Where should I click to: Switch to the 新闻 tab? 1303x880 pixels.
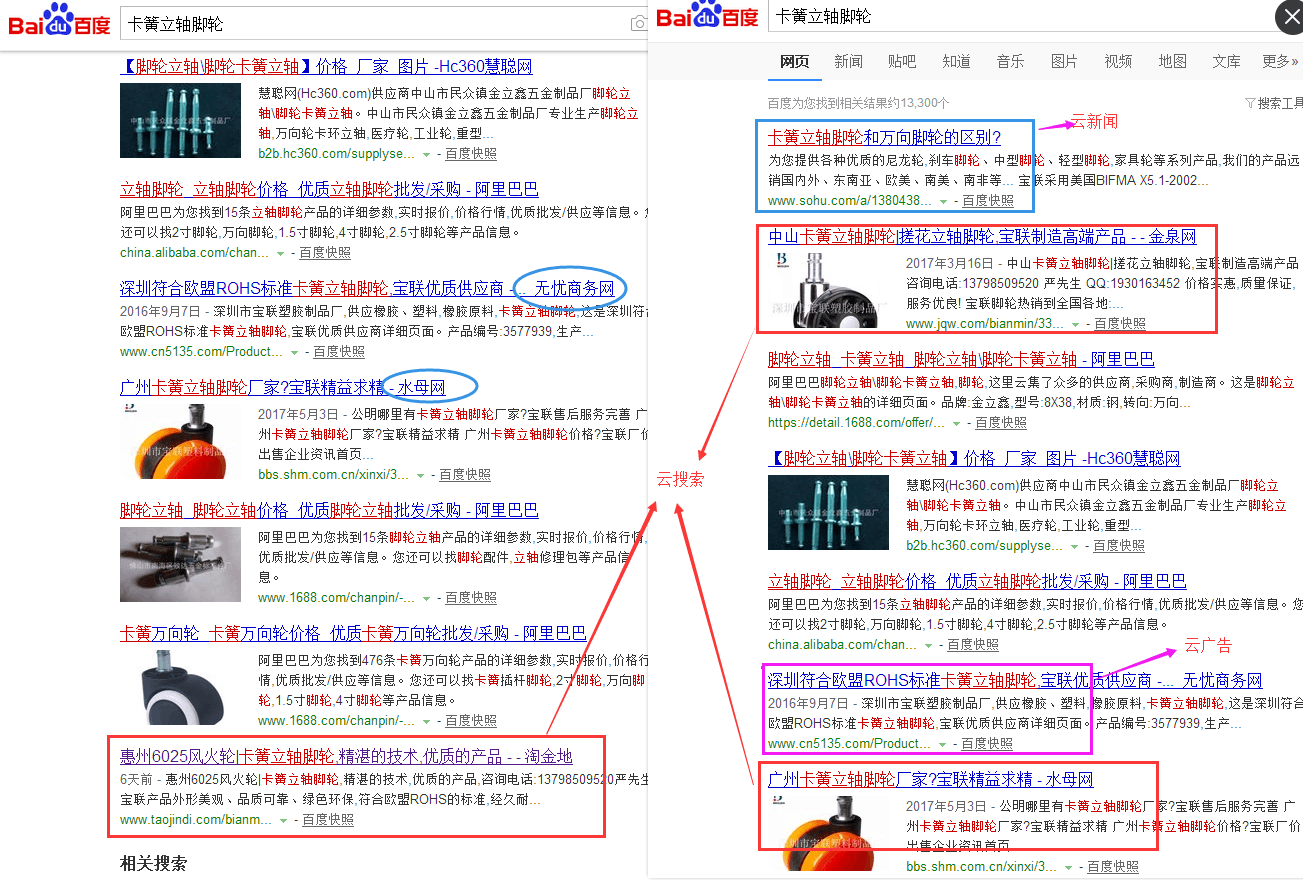point(848,61)
